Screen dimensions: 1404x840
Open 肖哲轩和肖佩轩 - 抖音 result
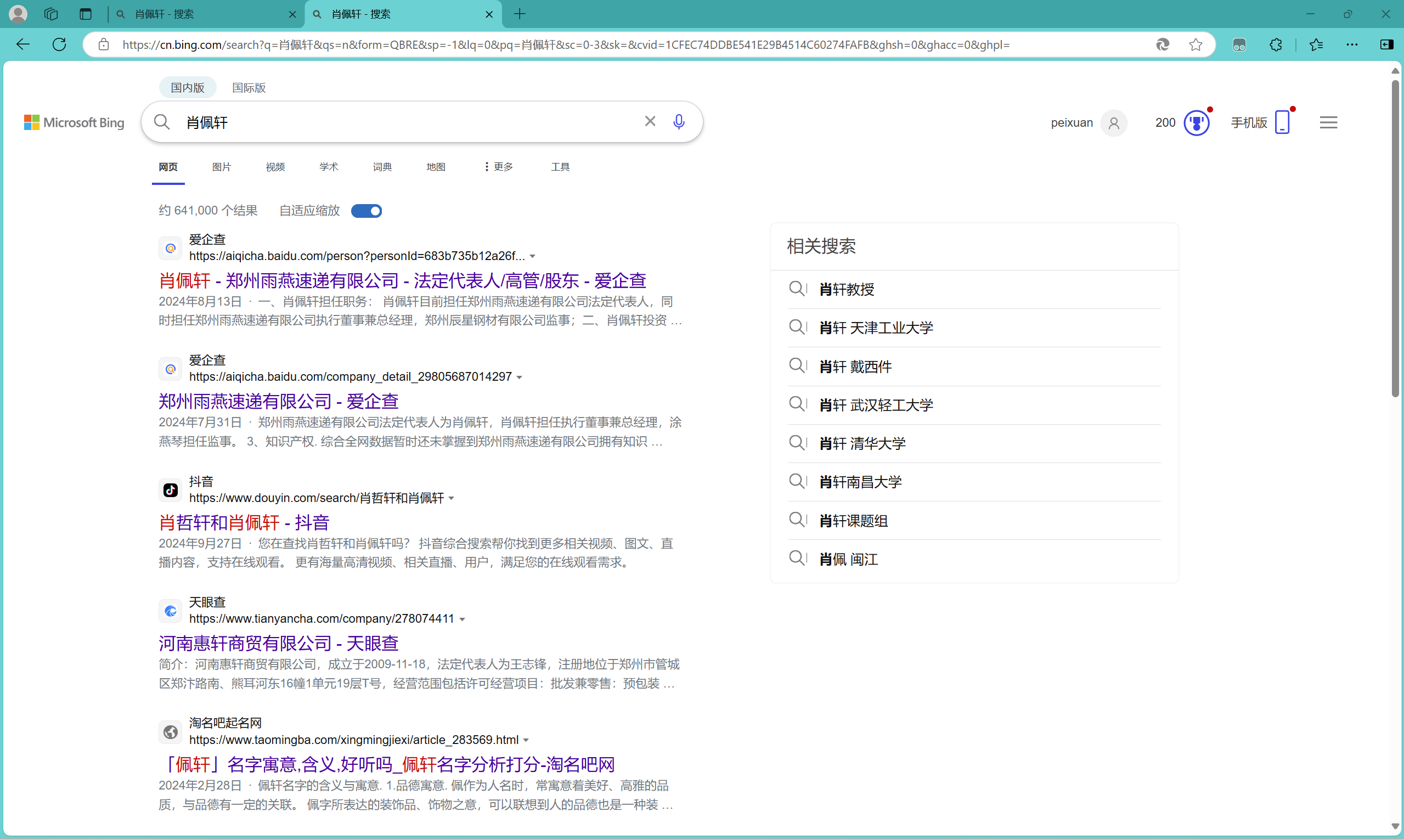(244, 522)
